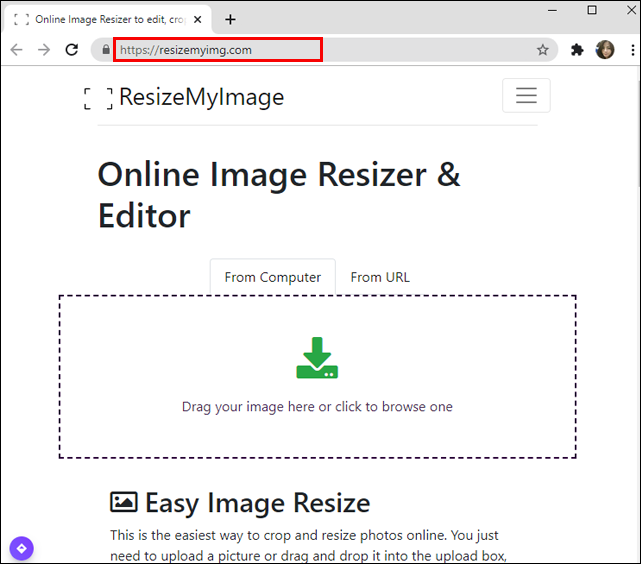This screenshot has width=641, height=564.
Task: Click the Online Image Resizer & Editor heading
Action: pyautogui.click(x=279, y=195)
